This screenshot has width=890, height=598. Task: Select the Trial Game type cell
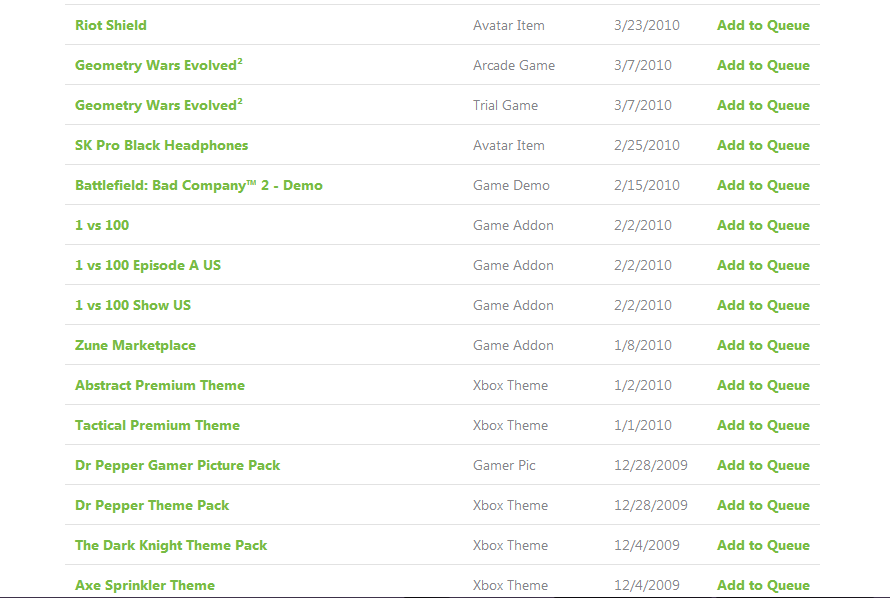[x=505, y=106]
